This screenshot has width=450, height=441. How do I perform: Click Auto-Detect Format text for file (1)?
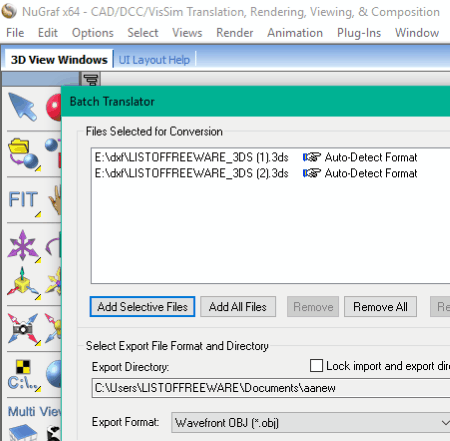tap(371, 157)
